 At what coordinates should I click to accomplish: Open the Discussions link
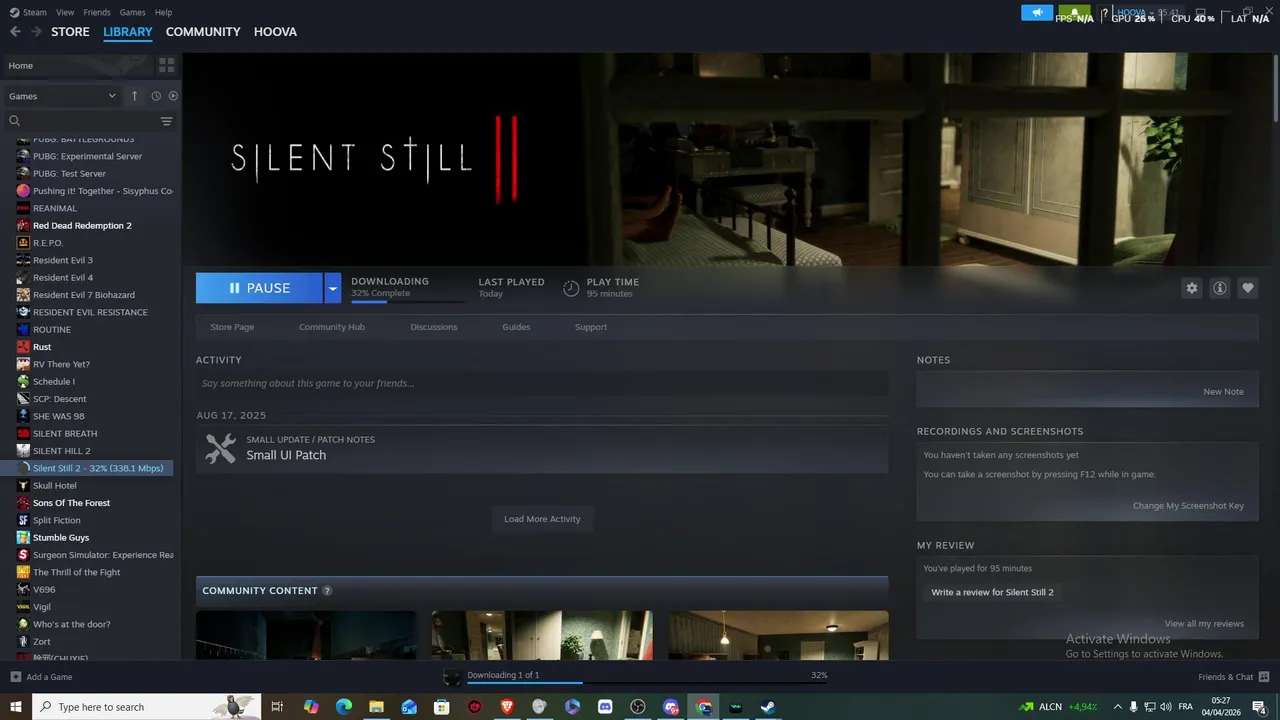(x=434, y=327)
